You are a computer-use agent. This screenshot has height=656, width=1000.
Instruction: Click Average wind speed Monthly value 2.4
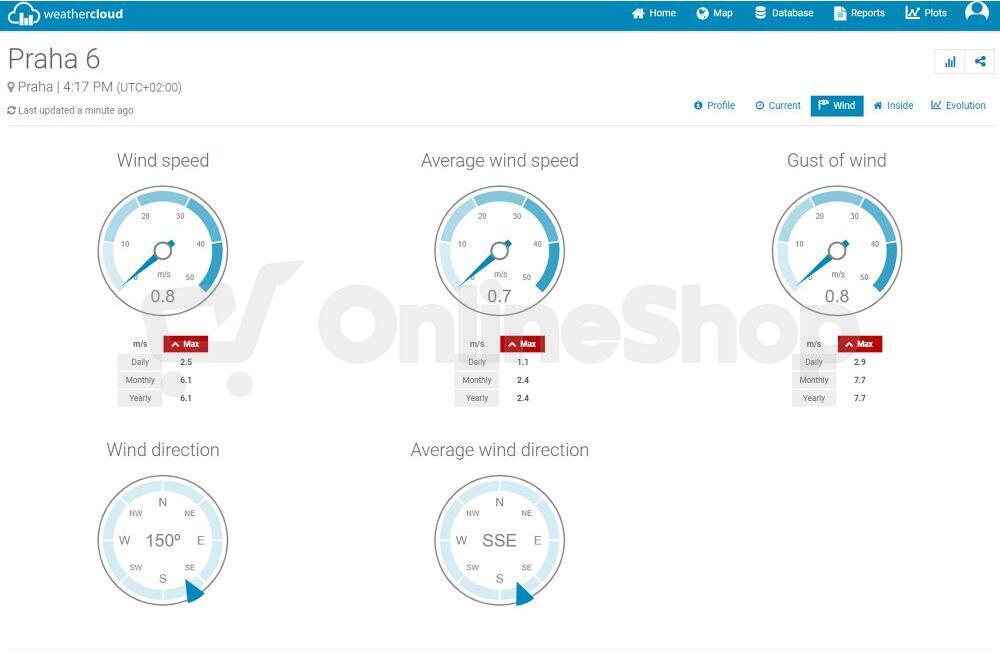[523, 380]
